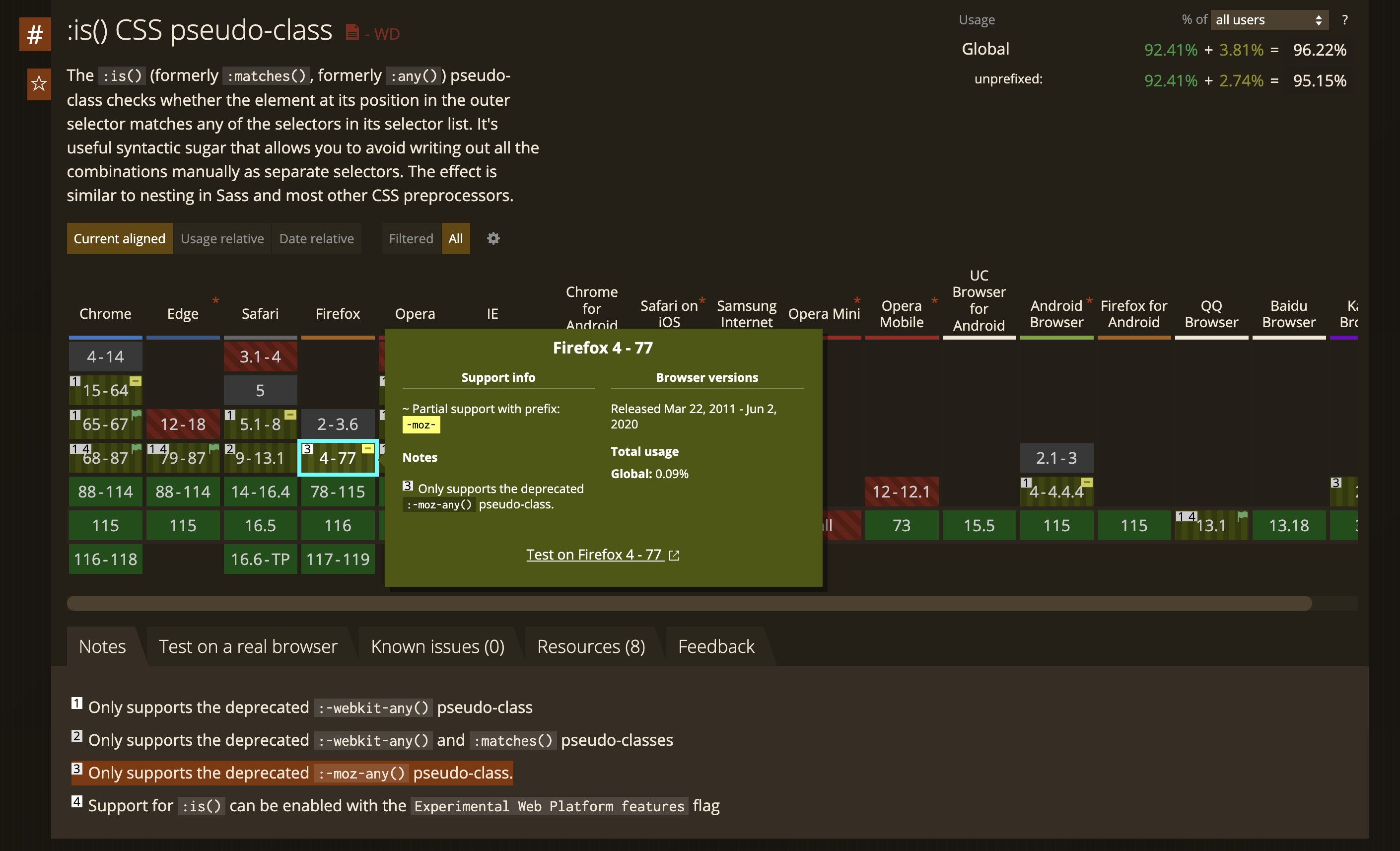Image resolution: width=1400 pixels, height=851 pixels.
Task: Open the all users usage dropdown
Action: 1269,20
